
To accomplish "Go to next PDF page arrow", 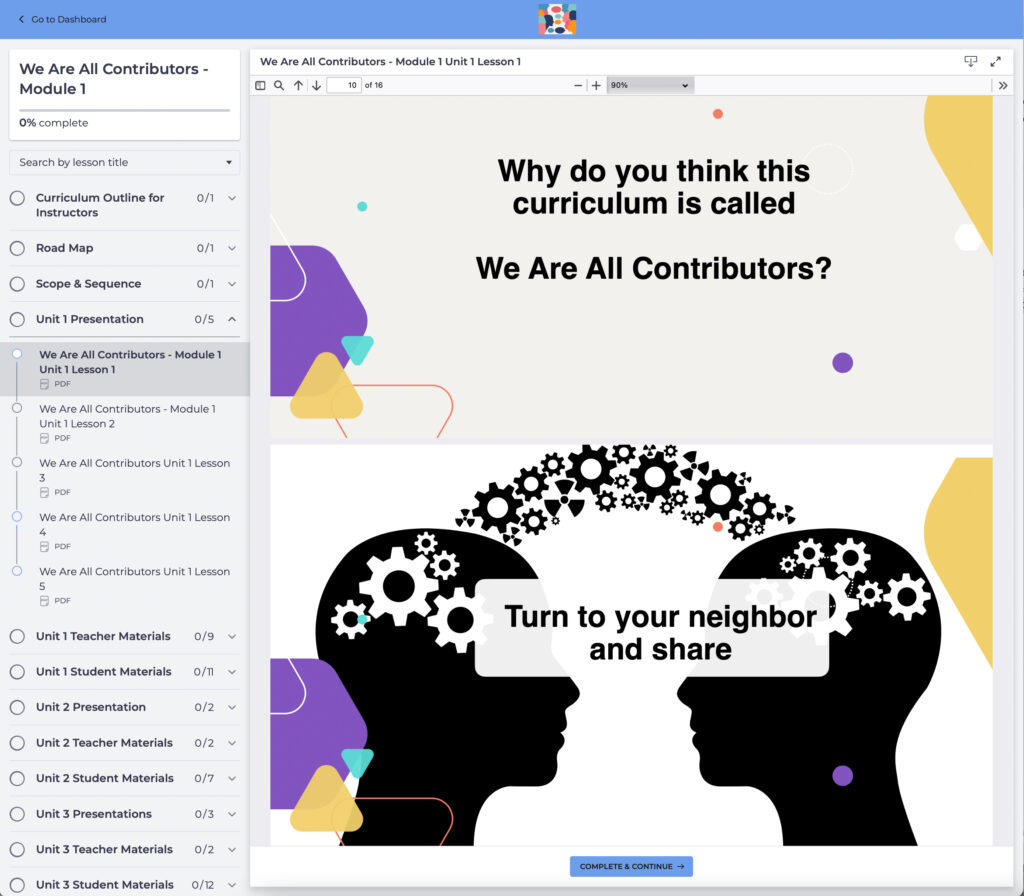I will (x=316, y=86).
